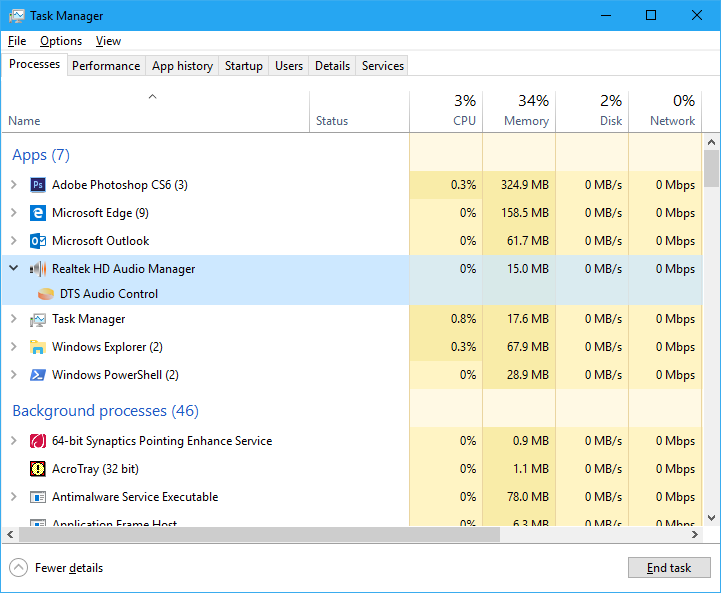Sort processes by Network column header
721x593 pixels.
pos(665,112)
